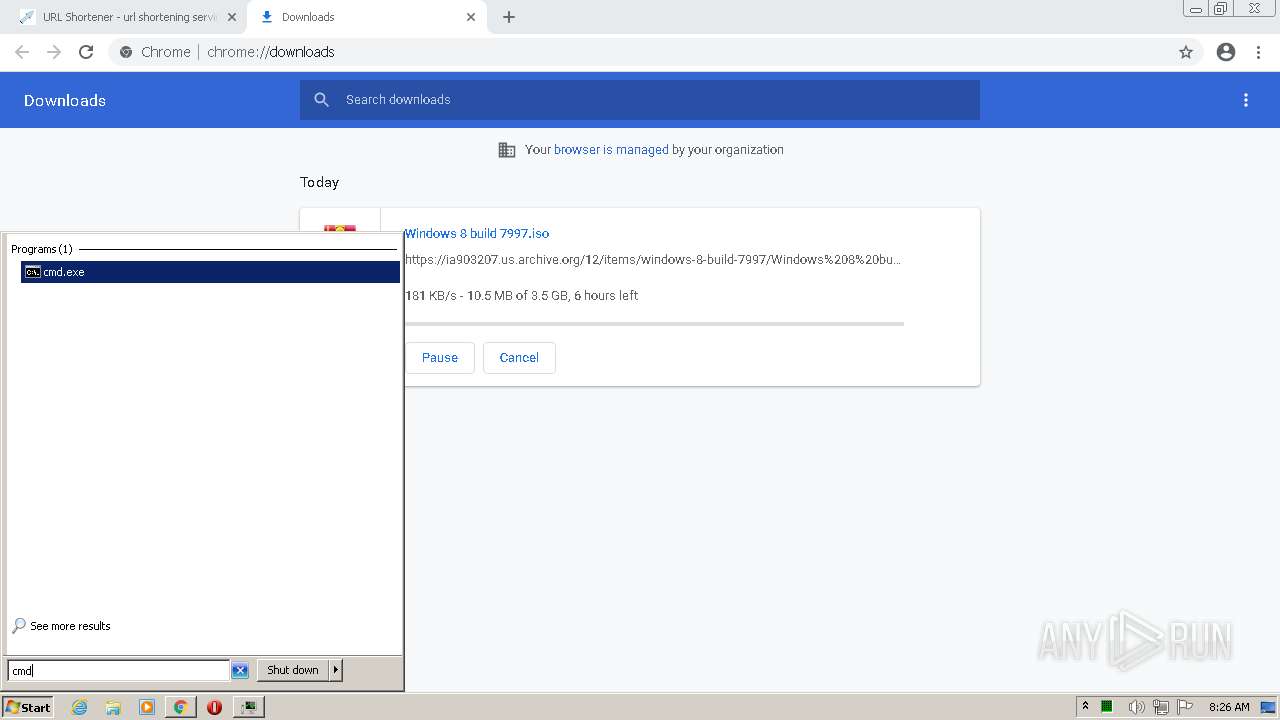1280x720 pixels.
Task: Open Windows Media Player from taskbar
Action: [147, 707]
